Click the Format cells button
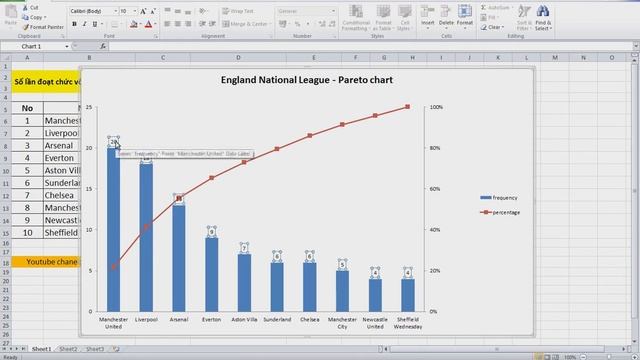 click(464, 16)
